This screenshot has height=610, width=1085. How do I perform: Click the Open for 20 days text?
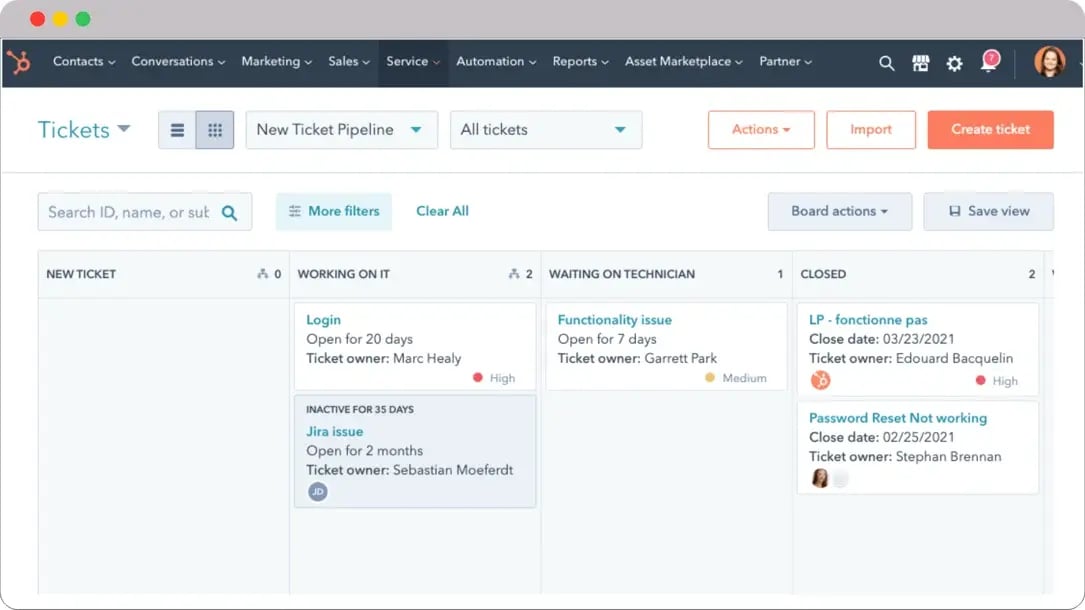tap(359, 340)
